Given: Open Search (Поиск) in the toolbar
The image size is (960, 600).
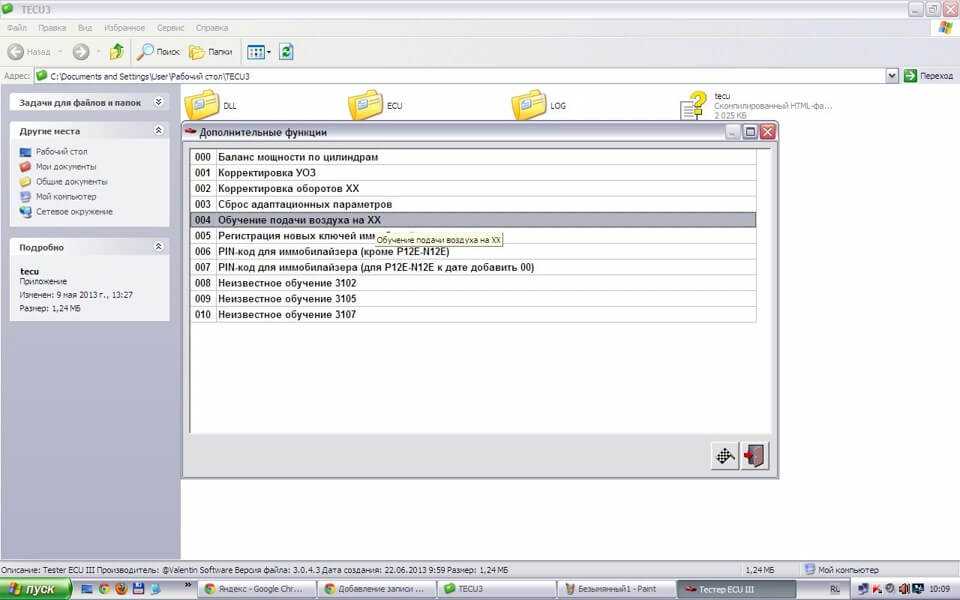Looking at the screenshot, I should (x=159, y=51).
